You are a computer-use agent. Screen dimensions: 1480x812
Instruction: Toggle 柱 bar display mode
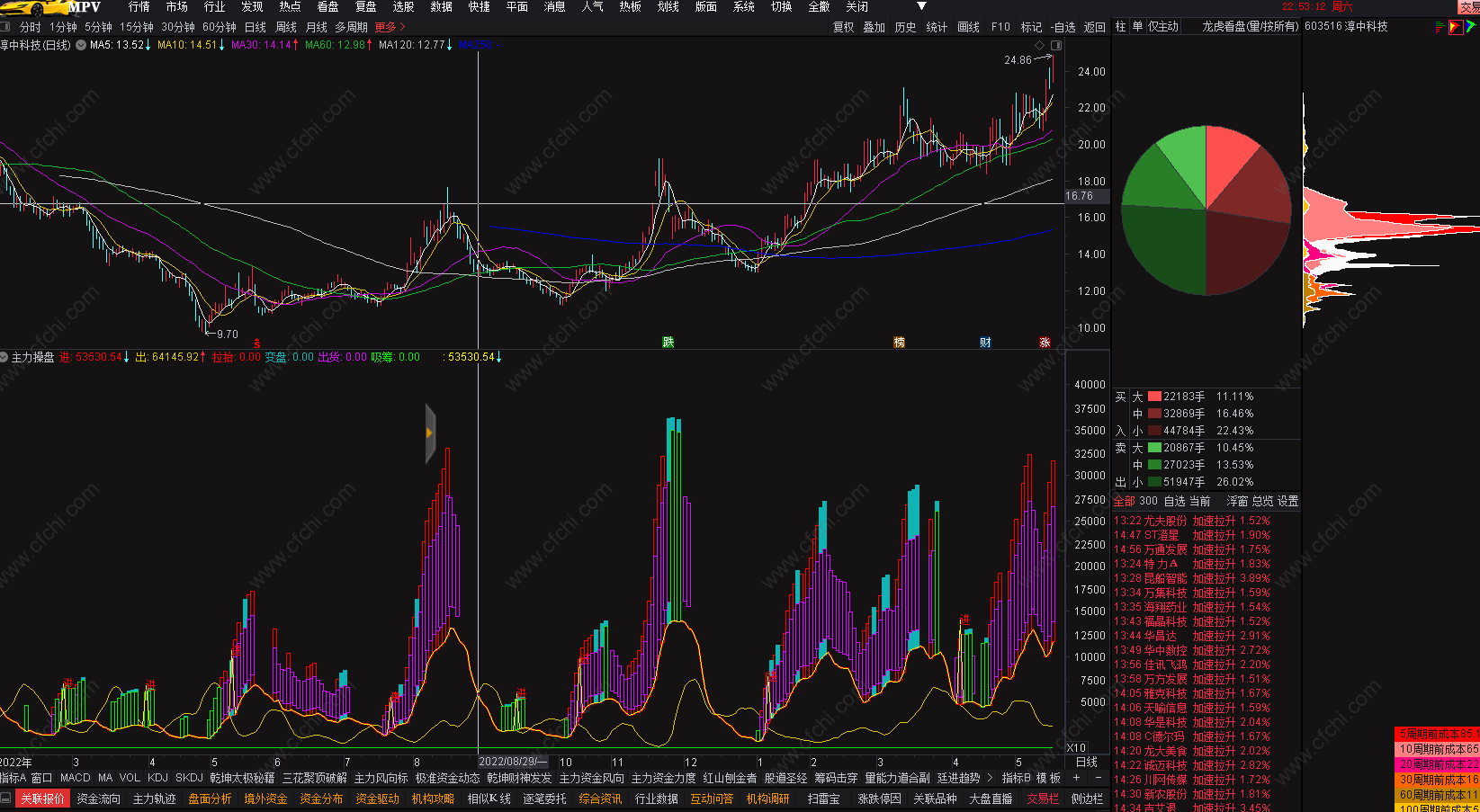1120,27
